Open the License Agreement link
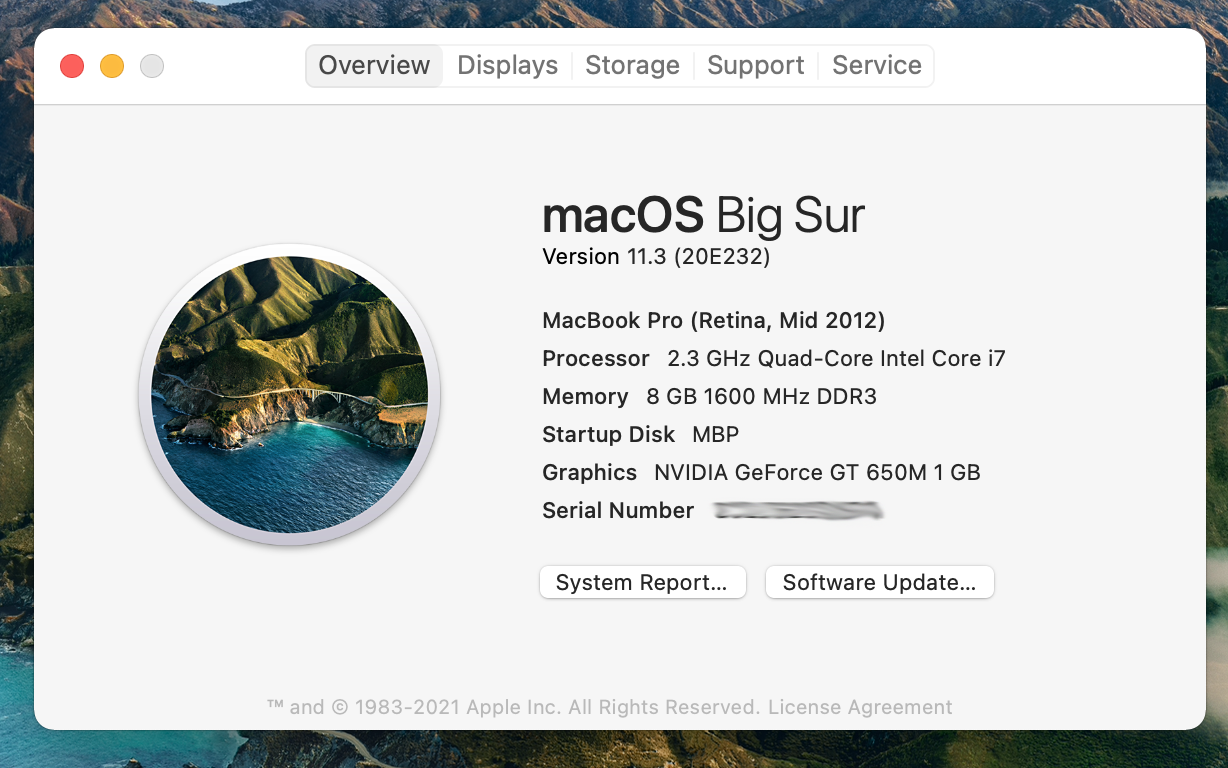 click(860, 707)
